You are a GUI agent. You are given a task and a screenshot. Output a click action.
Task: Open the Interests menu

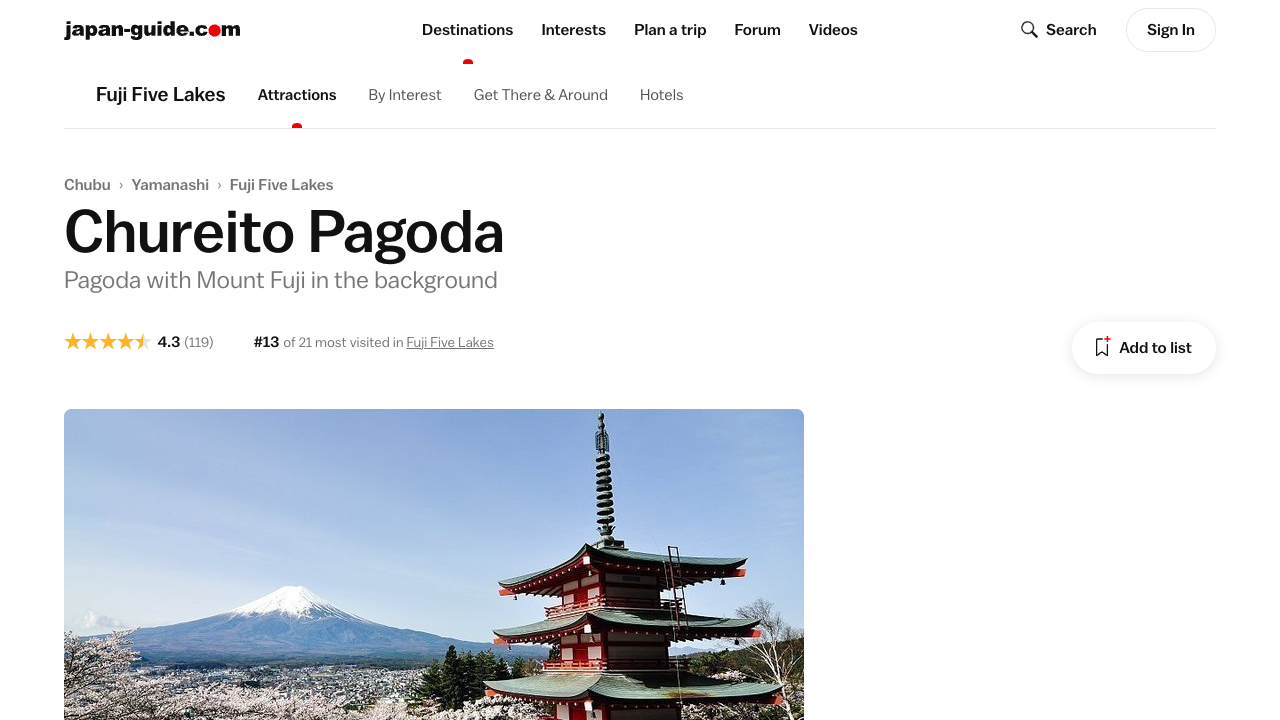[x=573, y=30]
